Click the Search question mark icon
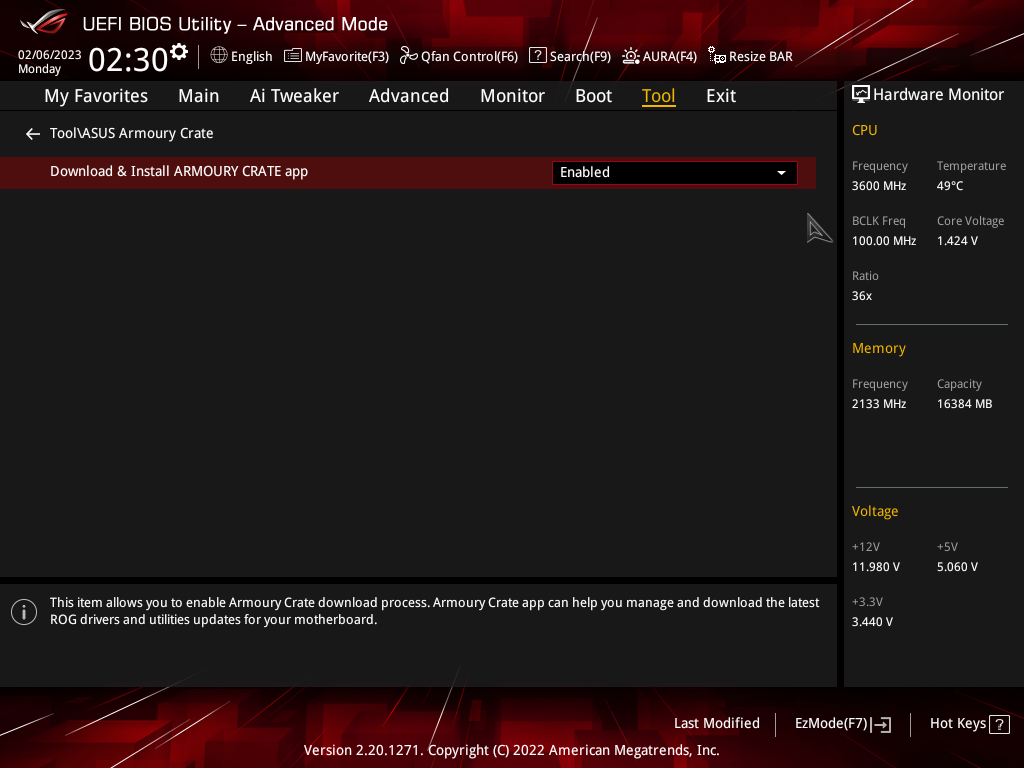The width and height of the screenshot is (1024, 768). pyautogui.click(x=537, y=56)
